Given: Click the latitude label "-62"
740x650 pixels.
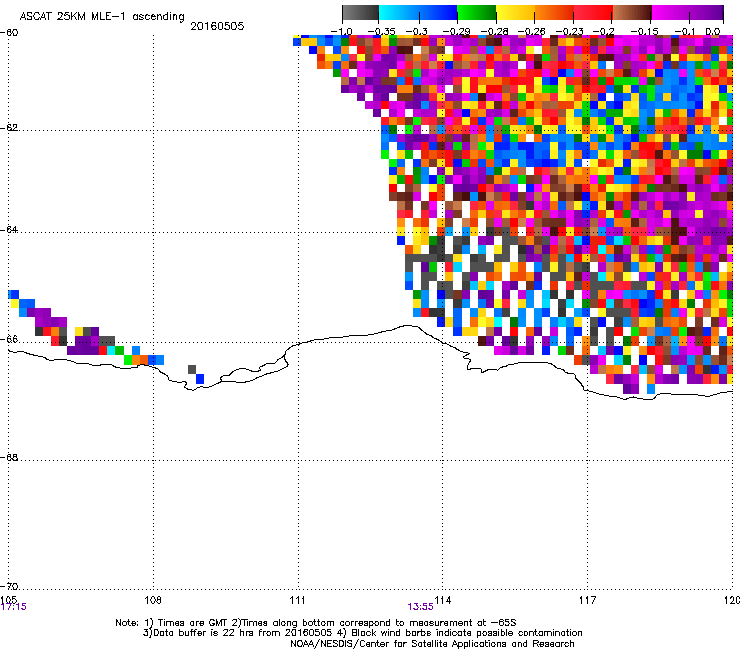Looking at the screenshot, I should point(9,128).
